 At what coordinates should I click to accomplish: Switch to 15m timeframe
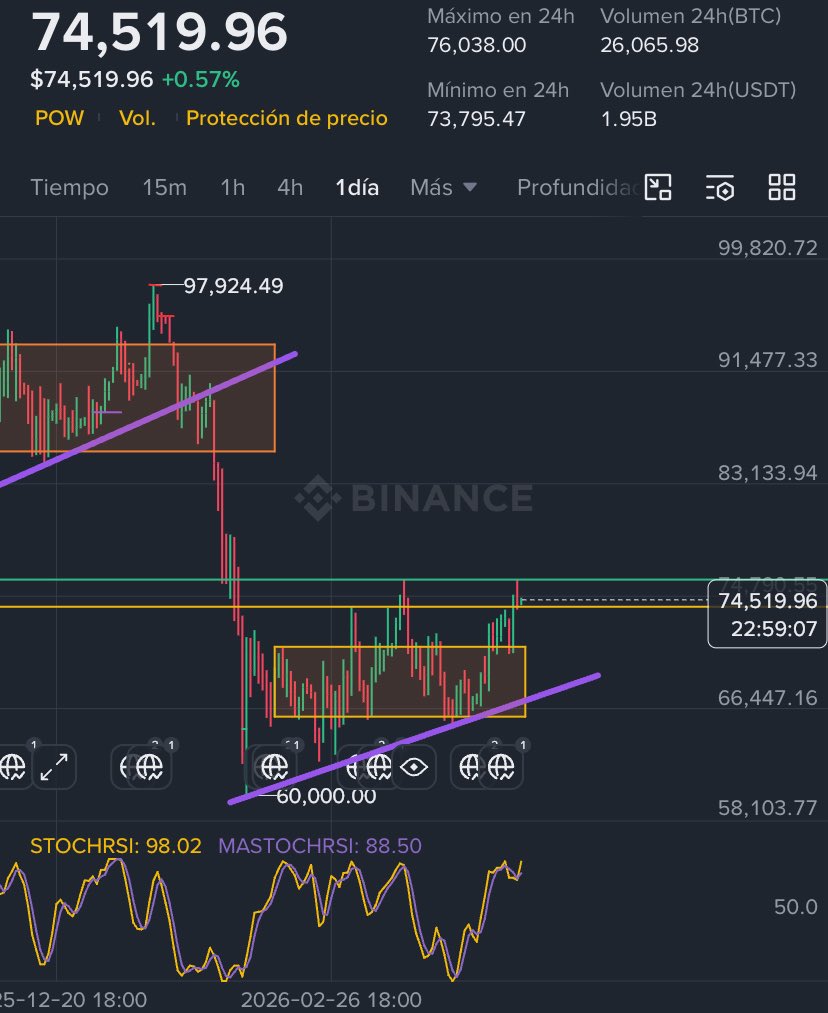click(164, 187)
